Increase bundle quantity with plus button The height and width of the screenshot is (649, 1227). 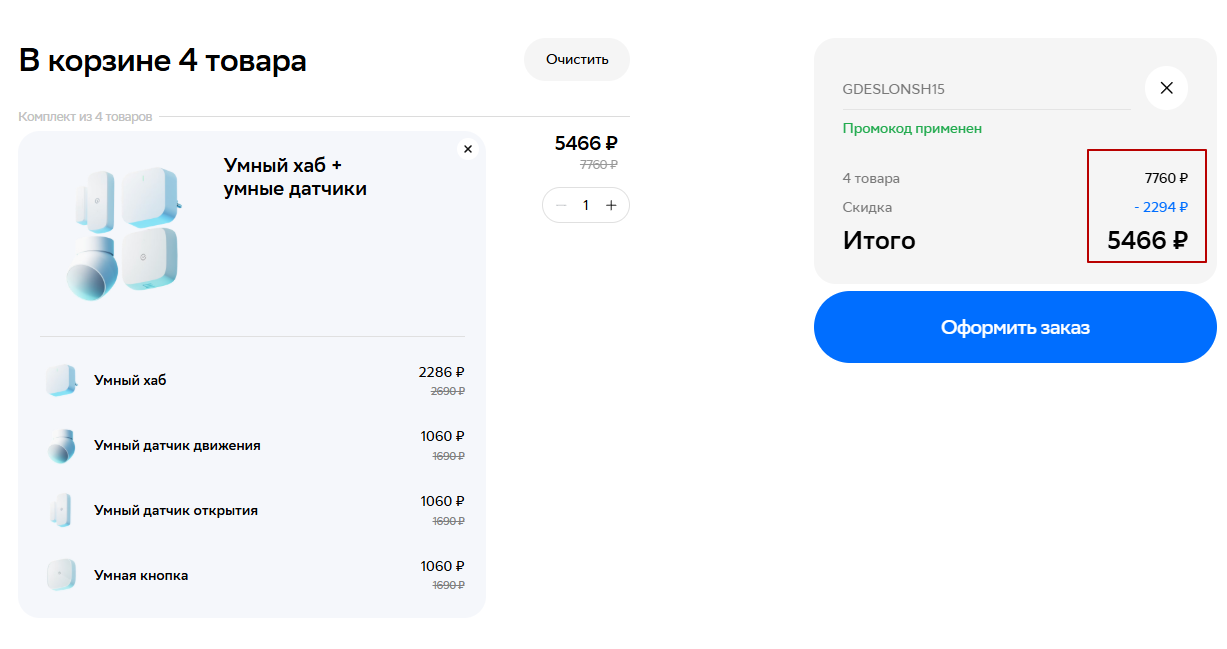(611, 205)
